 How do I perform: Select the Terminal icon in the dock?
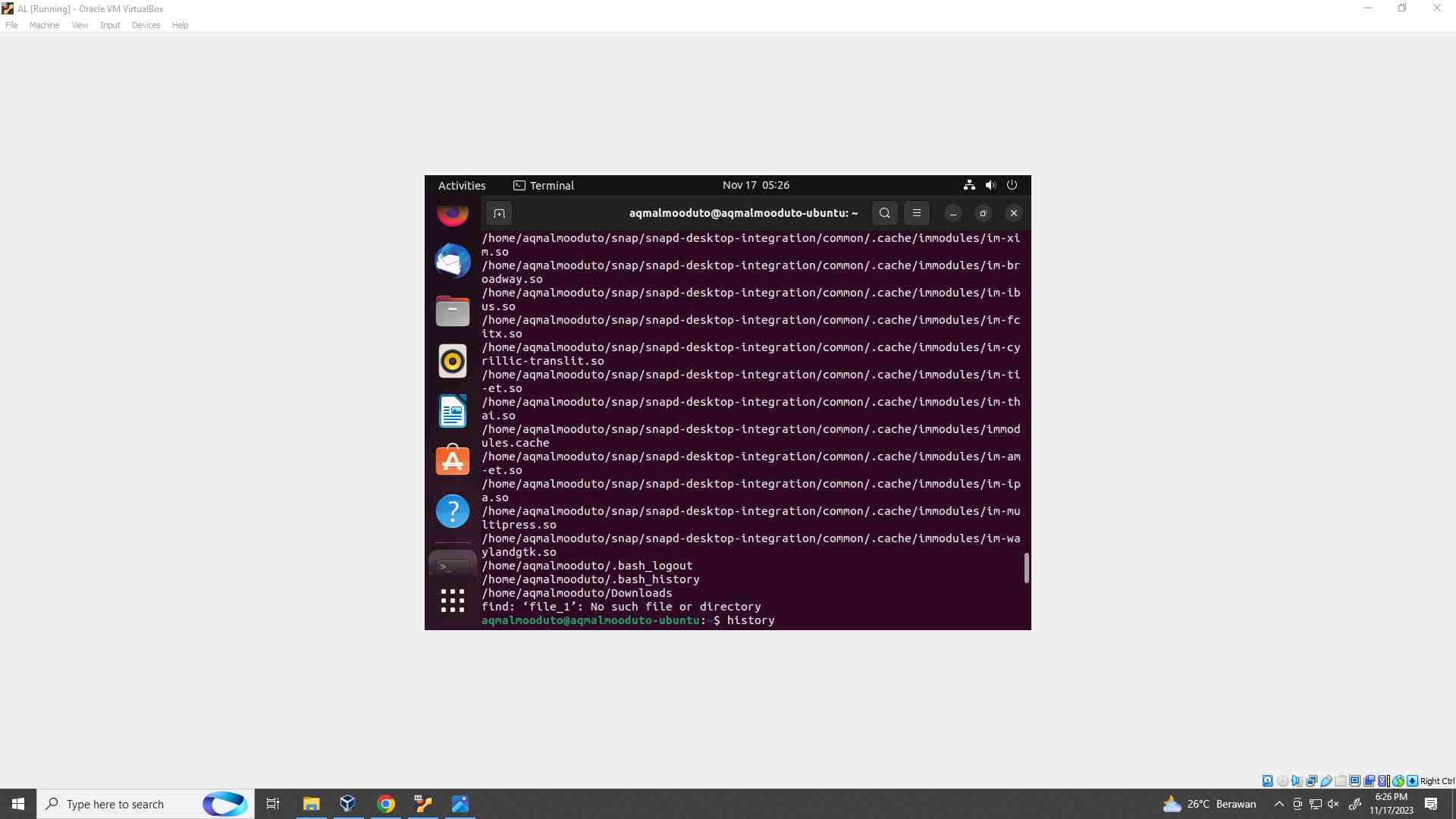coord(453,566)
